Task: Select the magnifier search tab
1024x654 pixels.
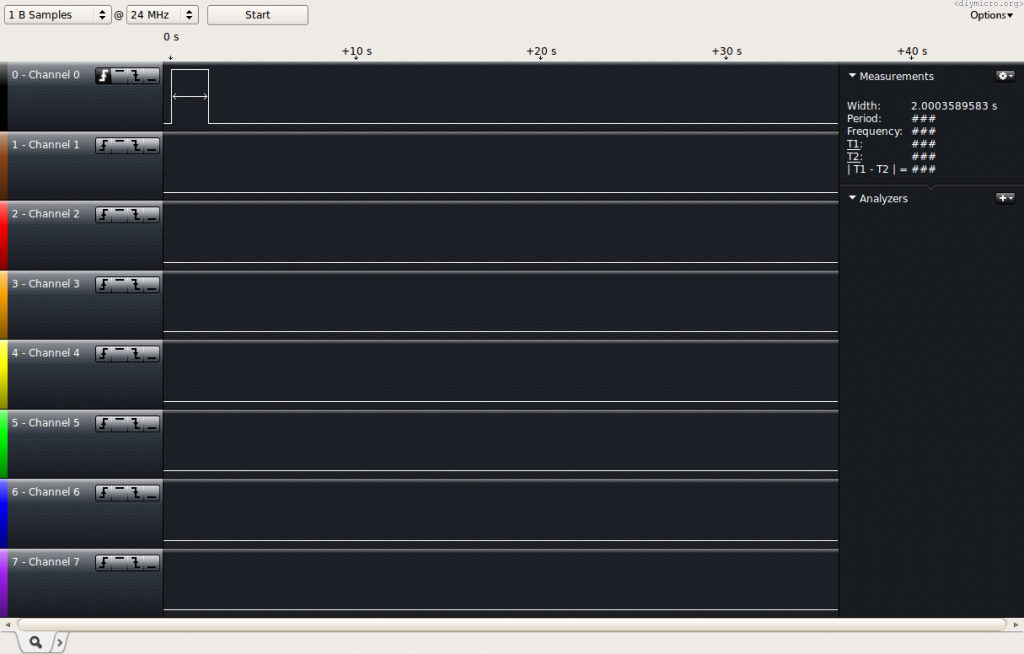Action: point(35,642)
